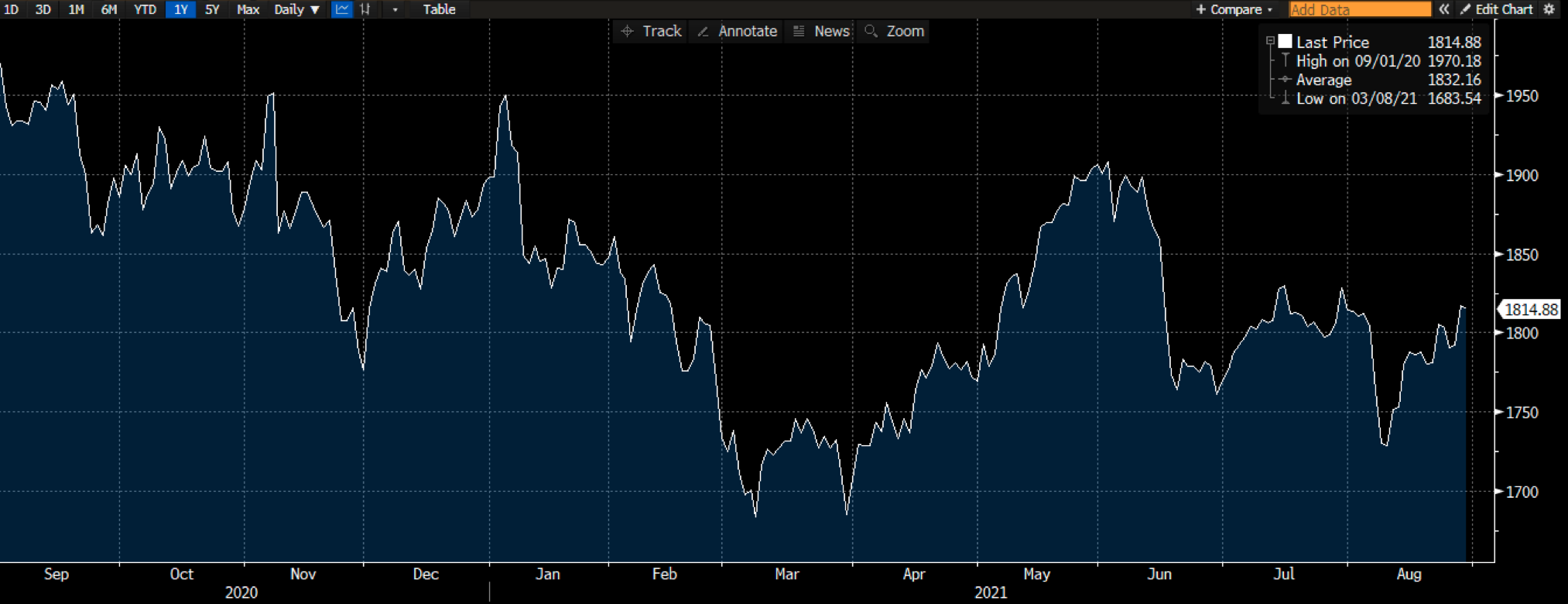
Task: Select the line chart type icon
Action: [341, 9]
